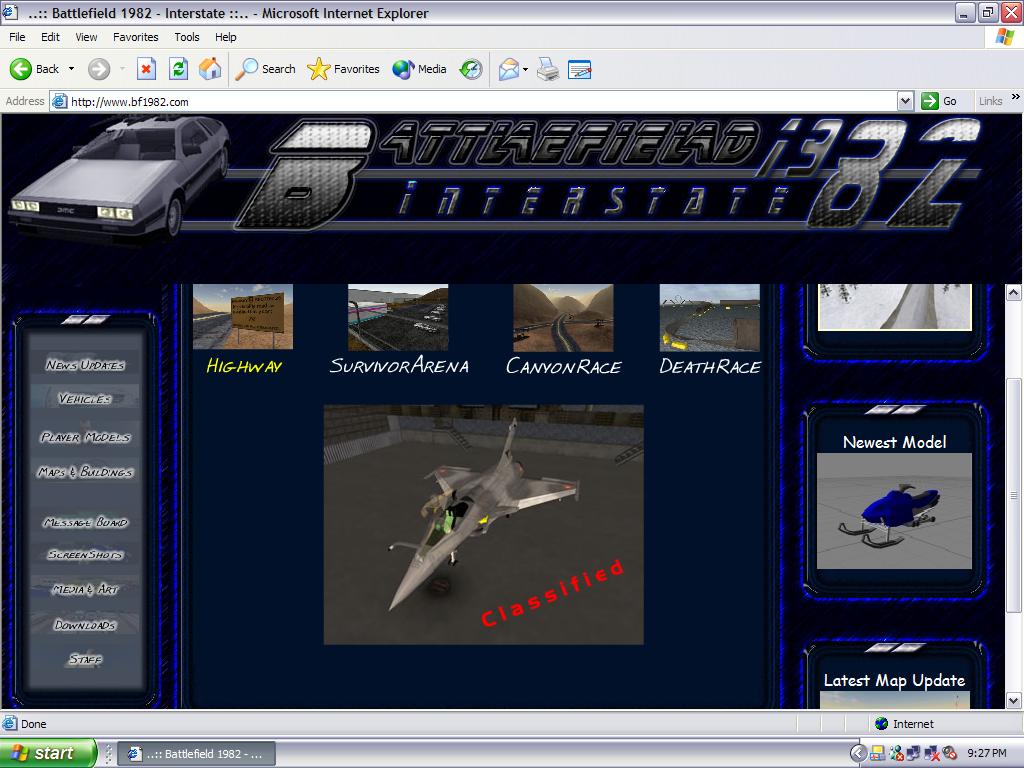Open the Edit menu
Image resolution: width=1024 pixels, height=768 pixels.
[x=50, y=37]
